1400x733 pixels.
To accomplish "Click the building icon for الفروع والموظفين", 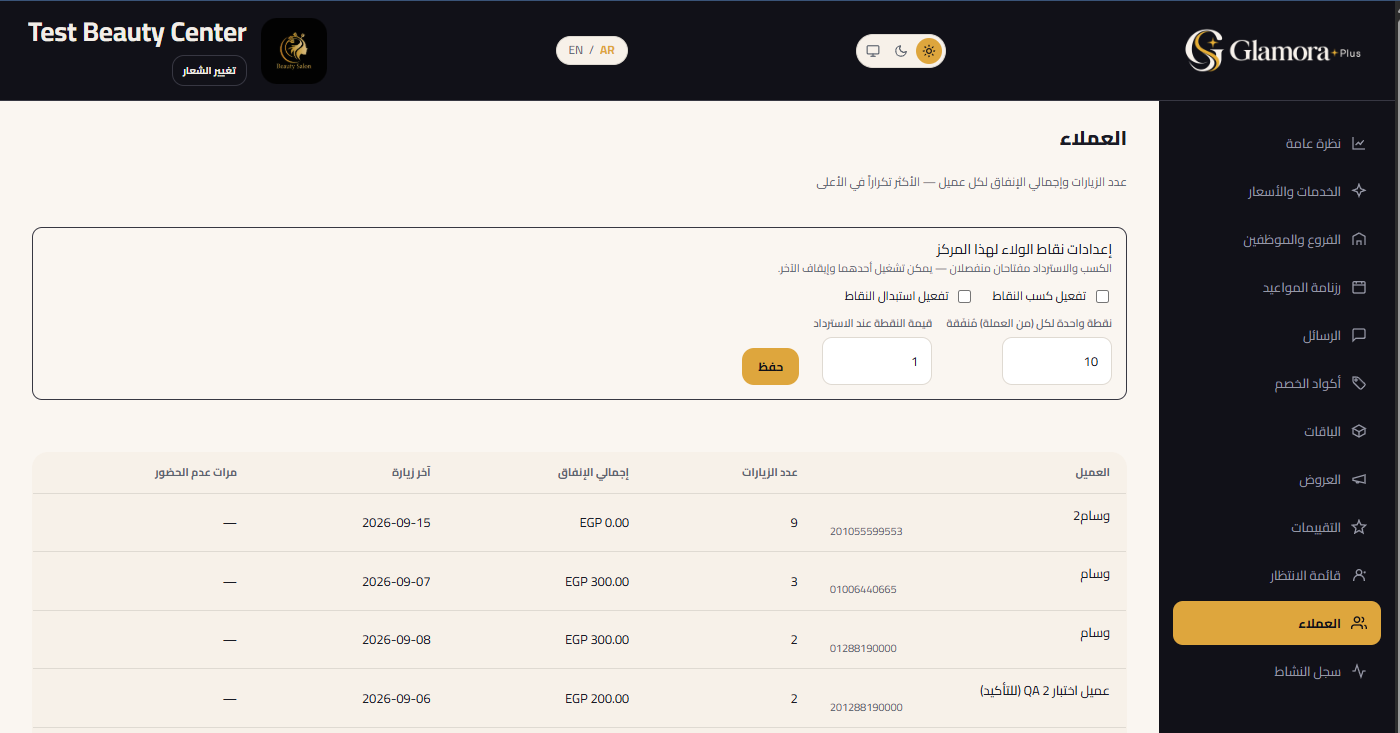I will [1358, 240].
